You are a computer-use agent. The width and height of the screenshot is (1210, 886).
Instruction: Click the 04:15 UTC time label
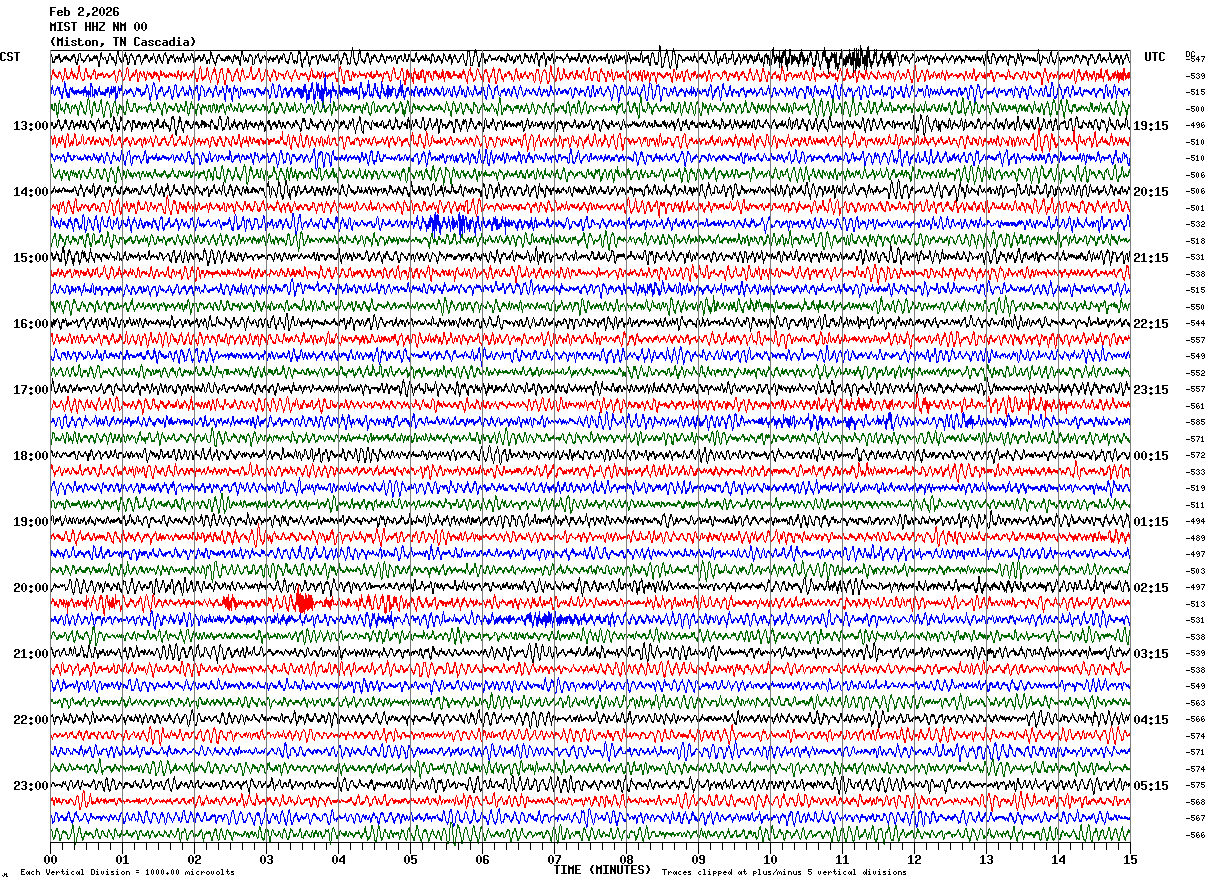point(1151,720)
